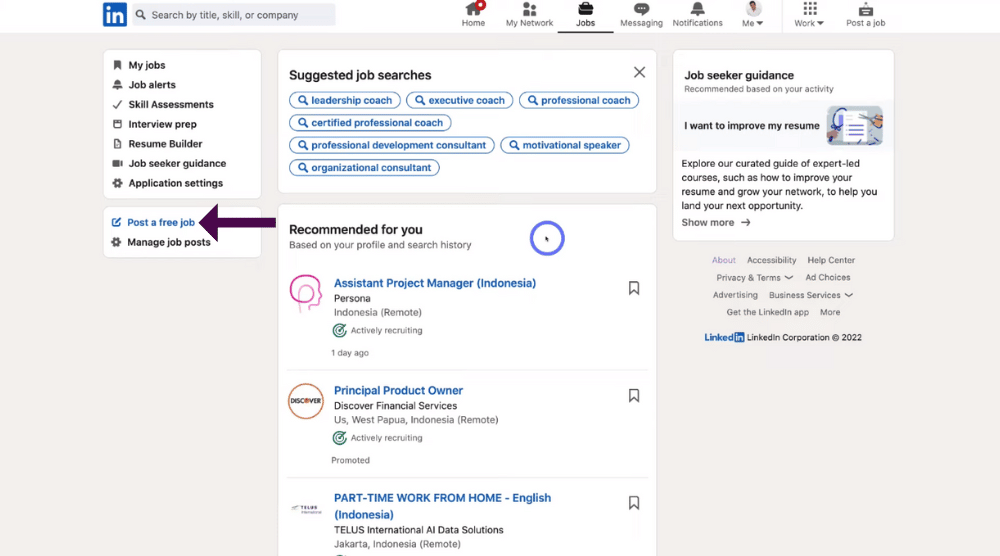Expand the Me profile menu
The height and width of the screenshot is (556, 1000).
click(753, 15)
